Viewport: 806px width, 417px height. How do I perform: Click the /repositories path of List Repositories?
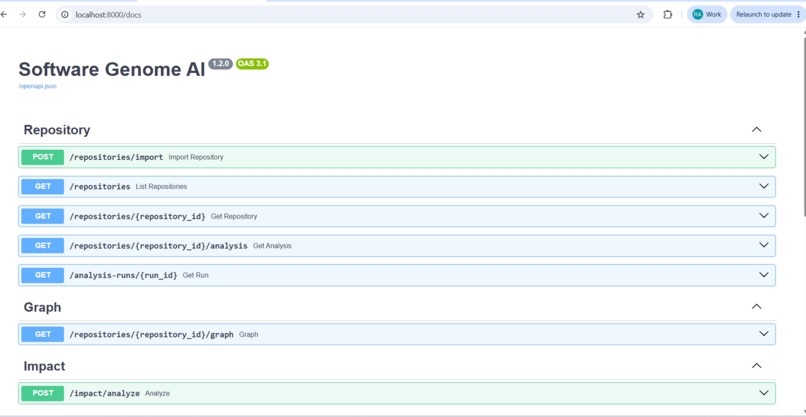pos(100,186)
